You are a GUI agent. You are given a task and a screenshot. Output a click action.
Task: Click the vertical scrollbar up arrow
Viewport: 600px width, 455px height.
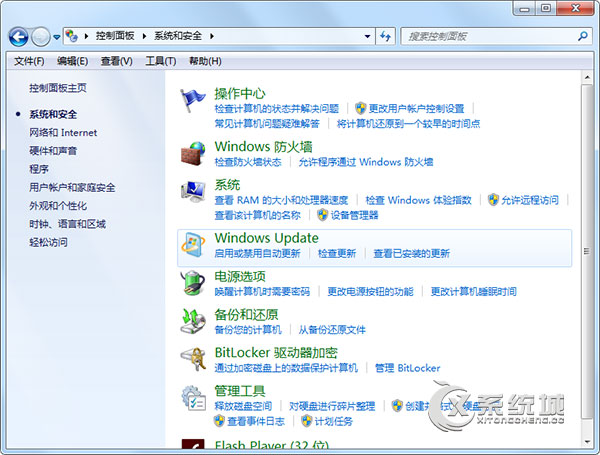587,77
